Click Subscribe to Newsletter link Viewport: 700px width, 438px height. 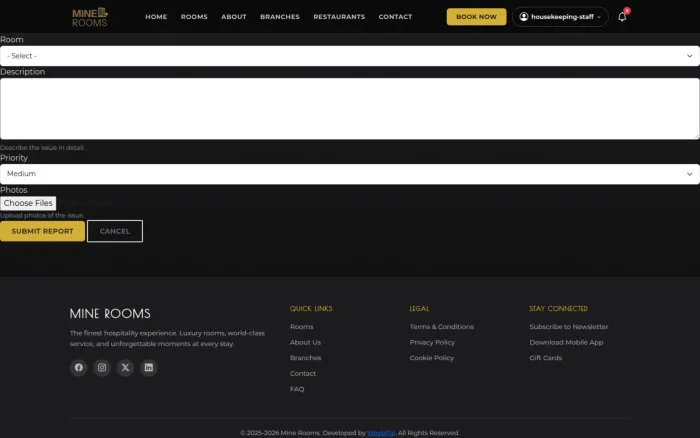[x=569, y=327]
